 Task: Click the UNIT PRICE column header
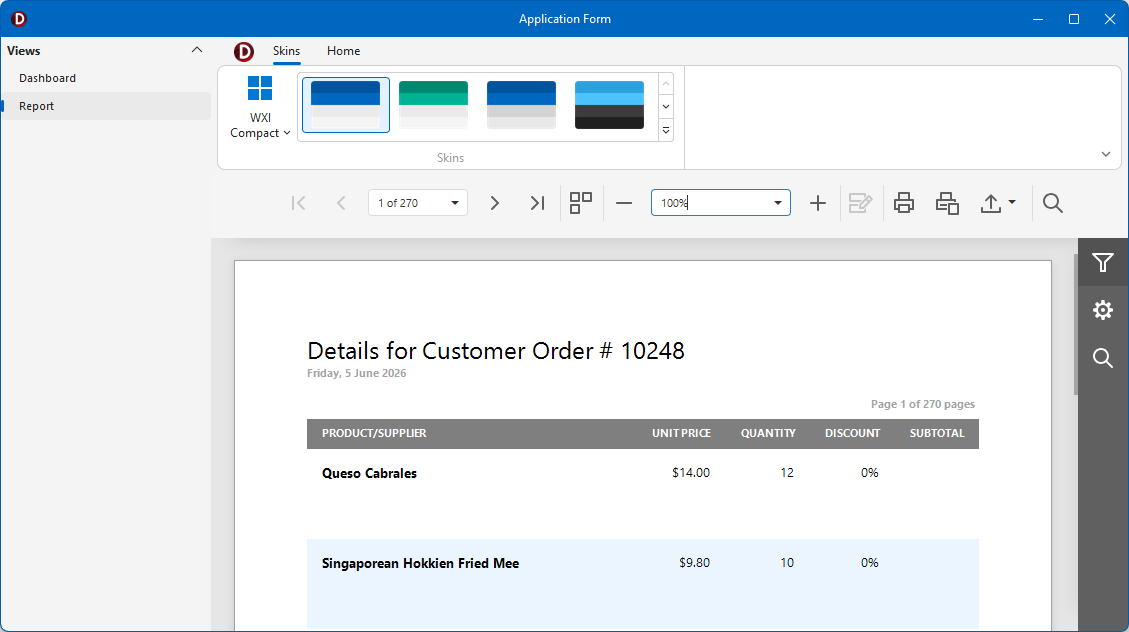pyautogui.click(x=681, y=433)
